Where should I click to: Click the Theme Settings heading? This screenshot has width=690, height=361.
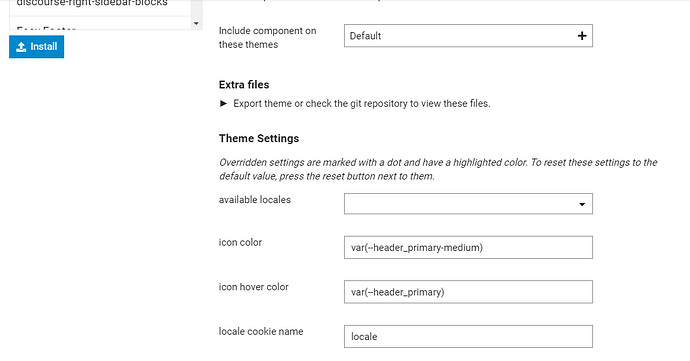pyautogui.click(x=259, y=138)
